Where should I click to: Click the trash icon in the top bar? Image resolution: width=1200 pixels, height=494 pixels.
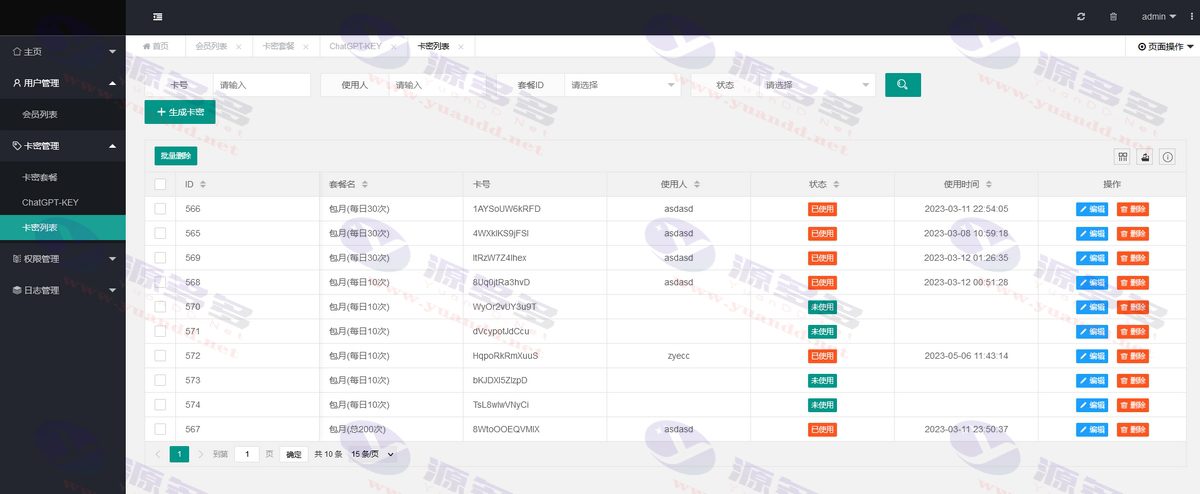[x=1113, y=17]
